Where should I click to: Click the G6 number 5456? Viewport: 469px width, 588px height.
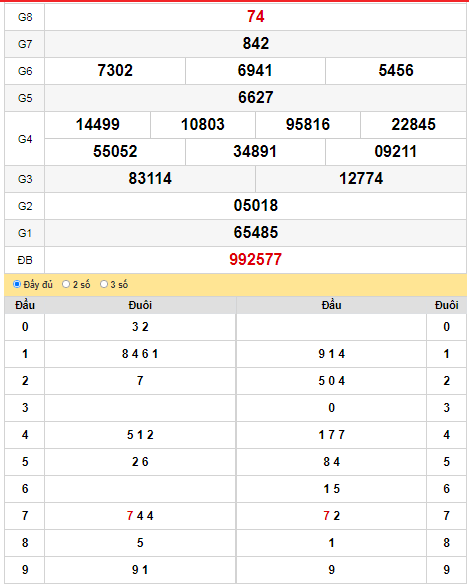396,70
